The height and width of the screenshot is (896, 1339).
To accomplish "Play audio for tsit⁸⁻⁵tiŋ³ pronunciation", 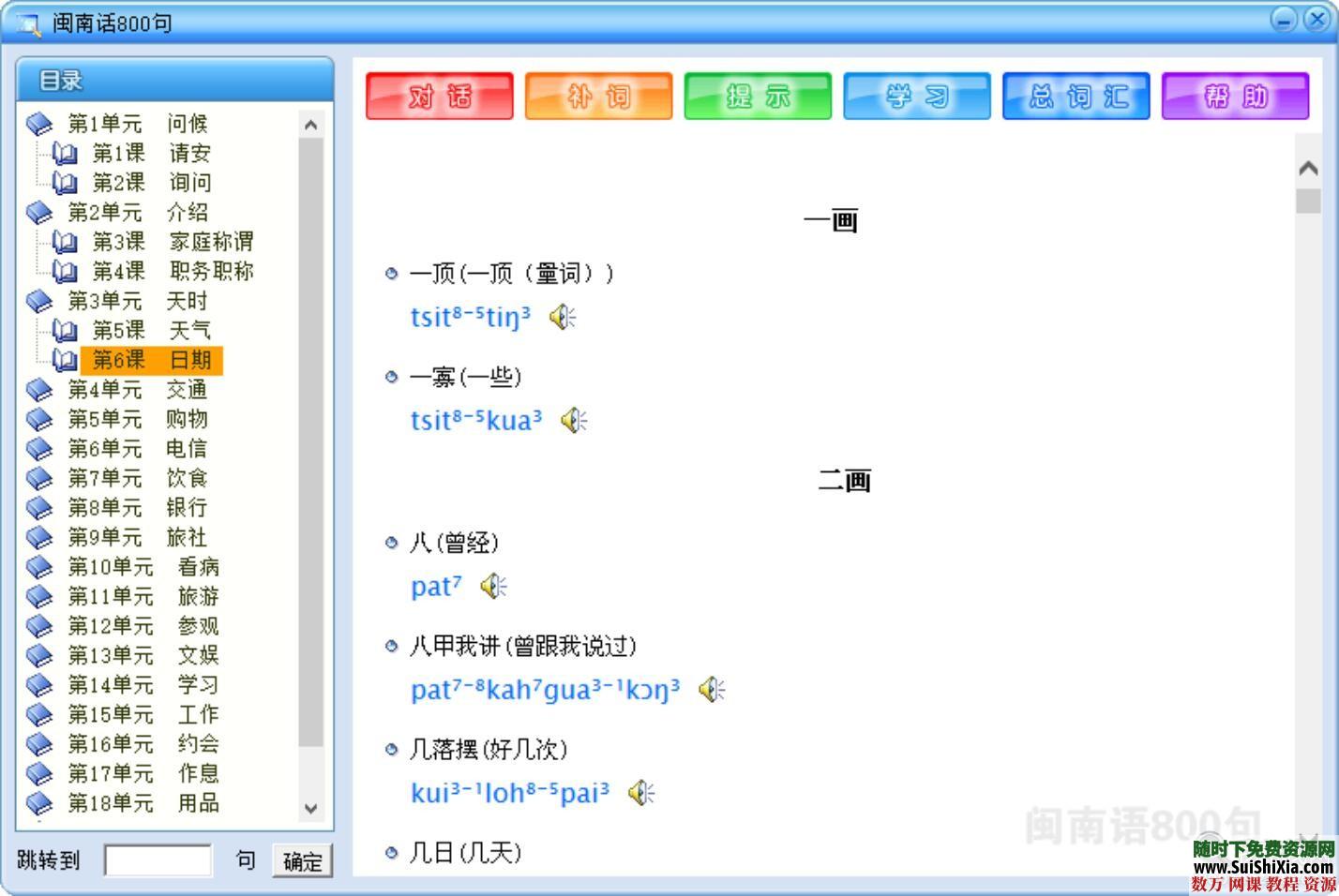I will pos(562,317).
